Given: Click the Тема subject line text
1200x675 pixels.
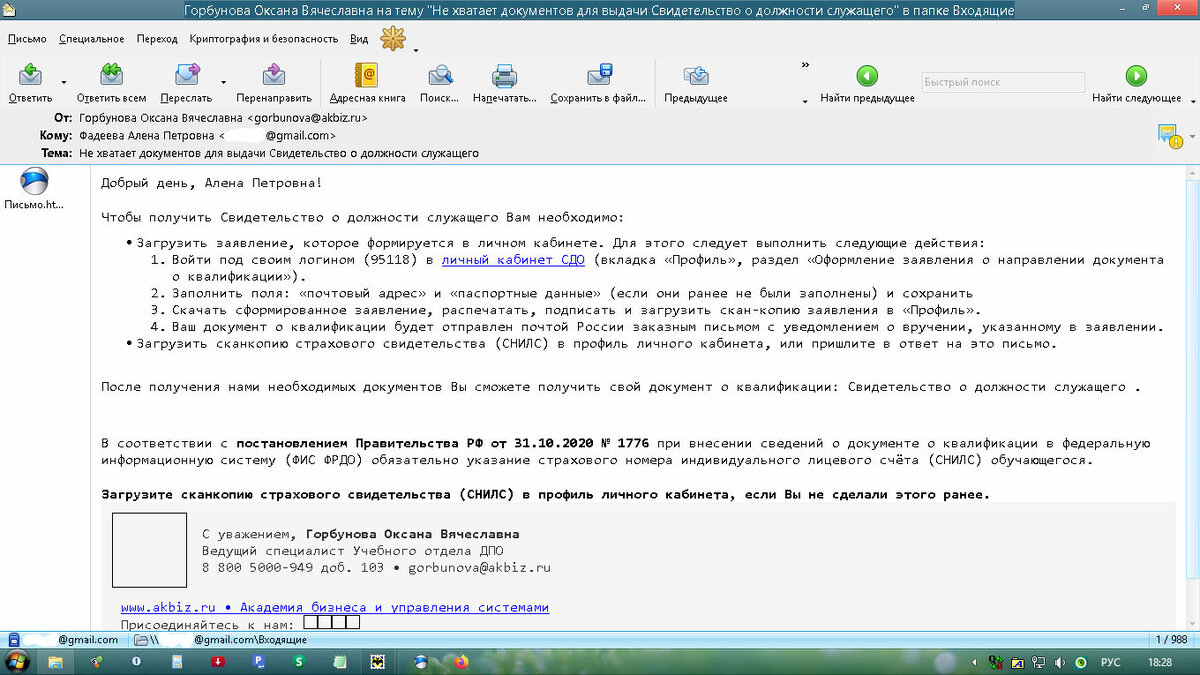Looking at the screenshot, I should (279, 153).
